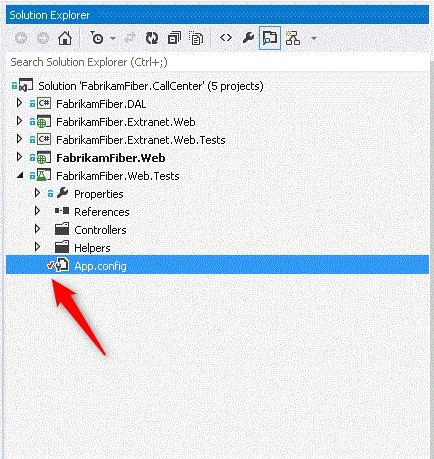Select the Solution 'FabrikamFiber.CallCenter' root node
The image size is (434, 459).
point(151,86)
